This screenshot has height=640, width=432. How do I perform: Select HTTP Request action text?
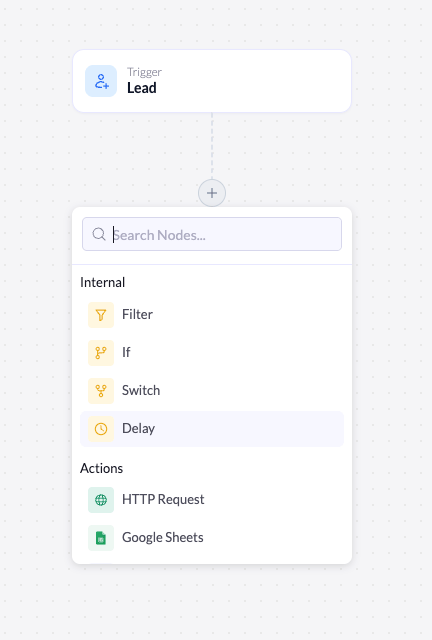pyautogui.click(x=163, y=500)
